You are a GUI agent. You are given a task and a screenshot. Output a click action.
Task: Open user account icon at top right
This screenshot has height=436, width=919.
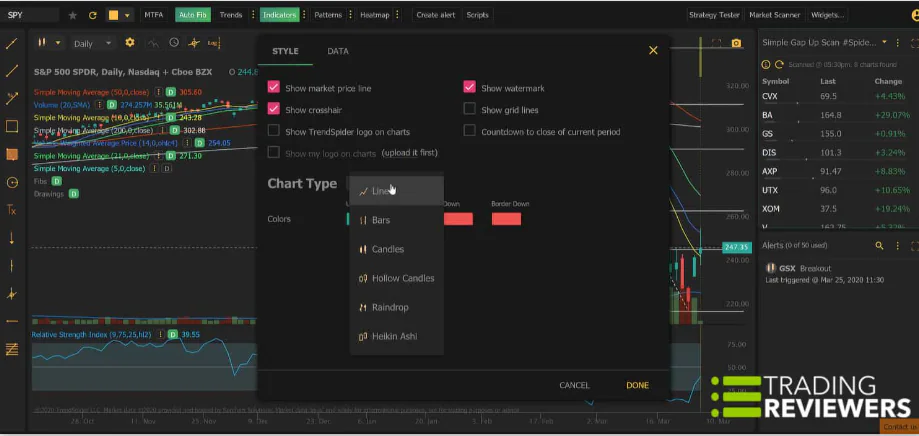915,15
